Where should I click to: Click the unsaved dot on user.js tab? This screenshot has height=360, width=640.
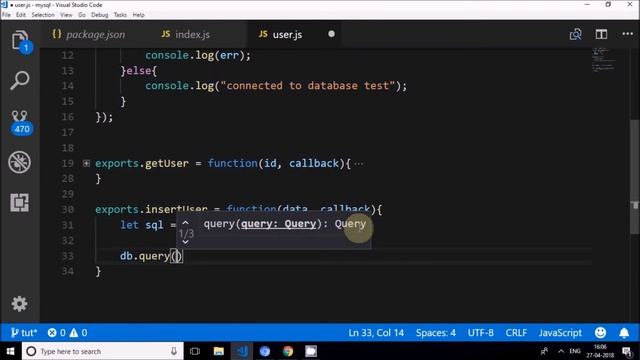click(x=331, y=34)
